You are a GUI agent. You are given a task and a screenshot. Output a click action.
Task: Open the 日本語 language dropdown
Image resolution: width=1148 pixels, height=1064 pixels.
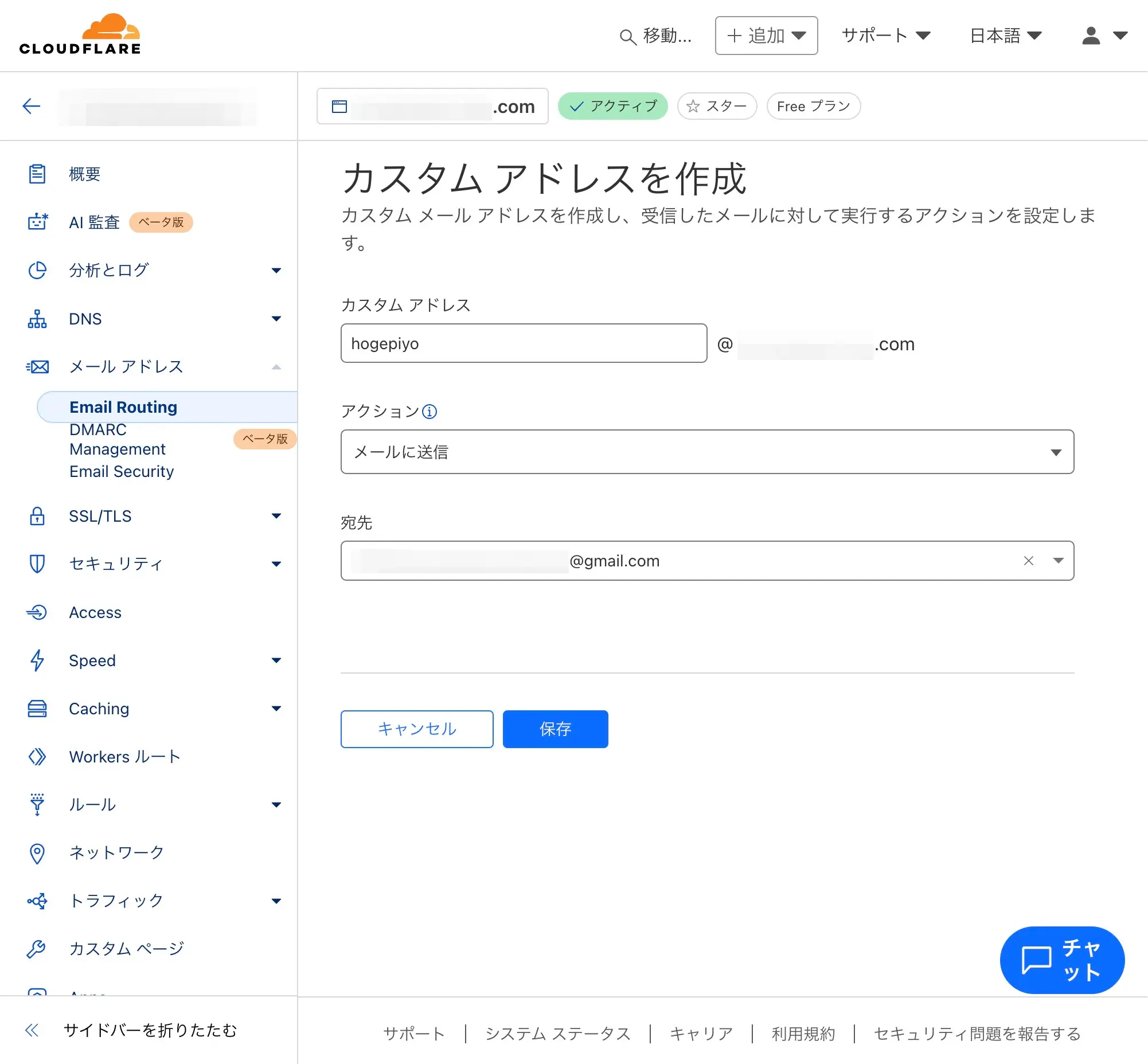[x=1005, y=36]
